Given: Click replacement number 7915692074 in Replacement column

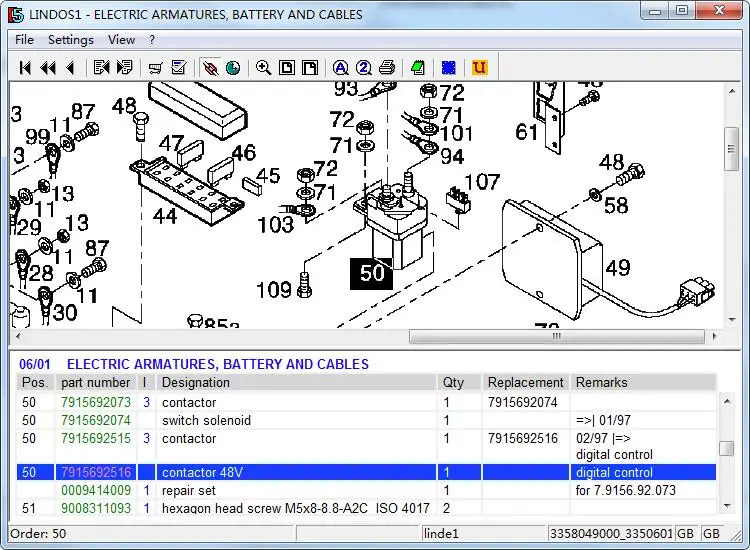Looking at the screenshot, I should pos(522,403).
